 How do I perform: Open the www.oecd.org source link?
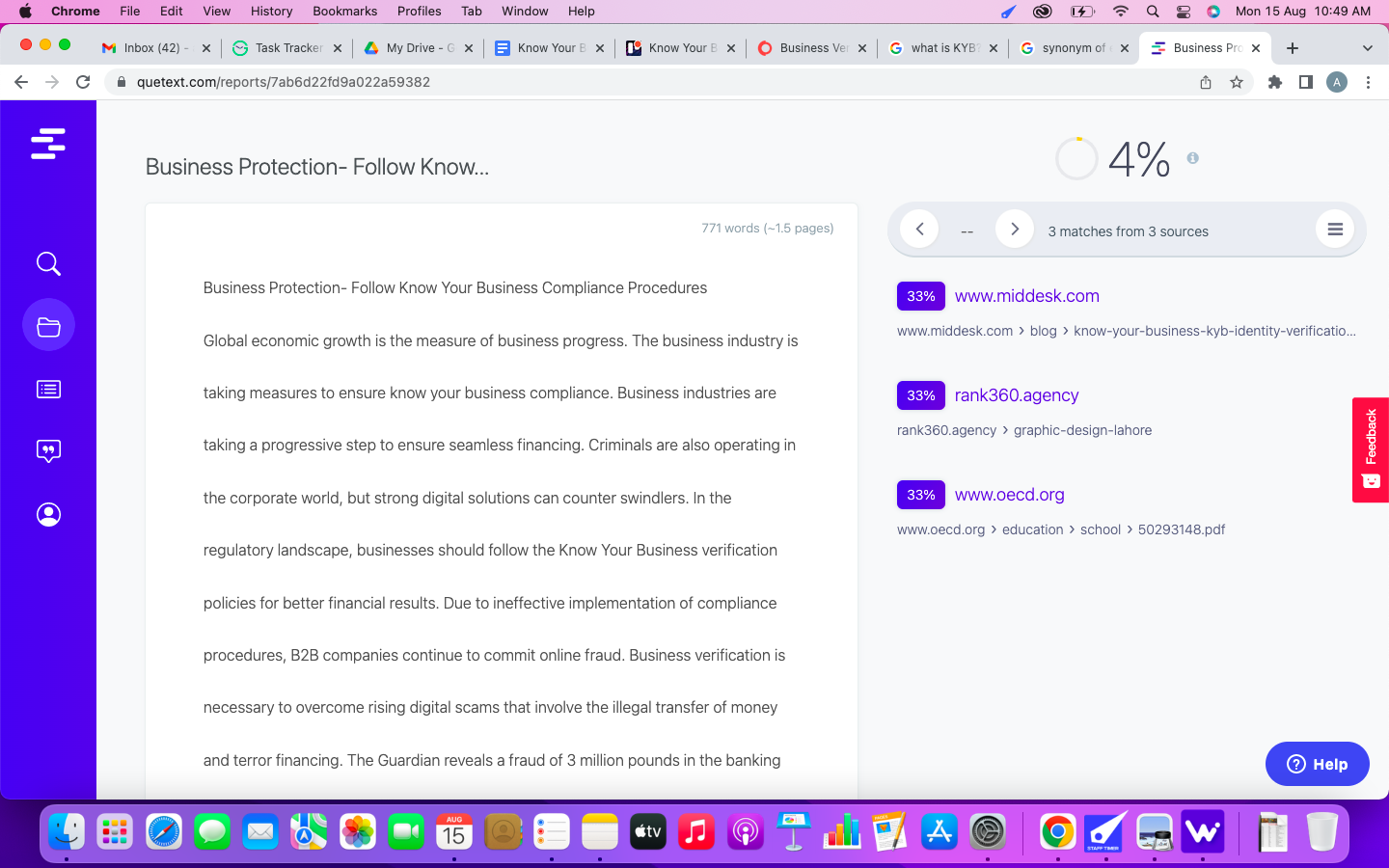point(1009,495)
